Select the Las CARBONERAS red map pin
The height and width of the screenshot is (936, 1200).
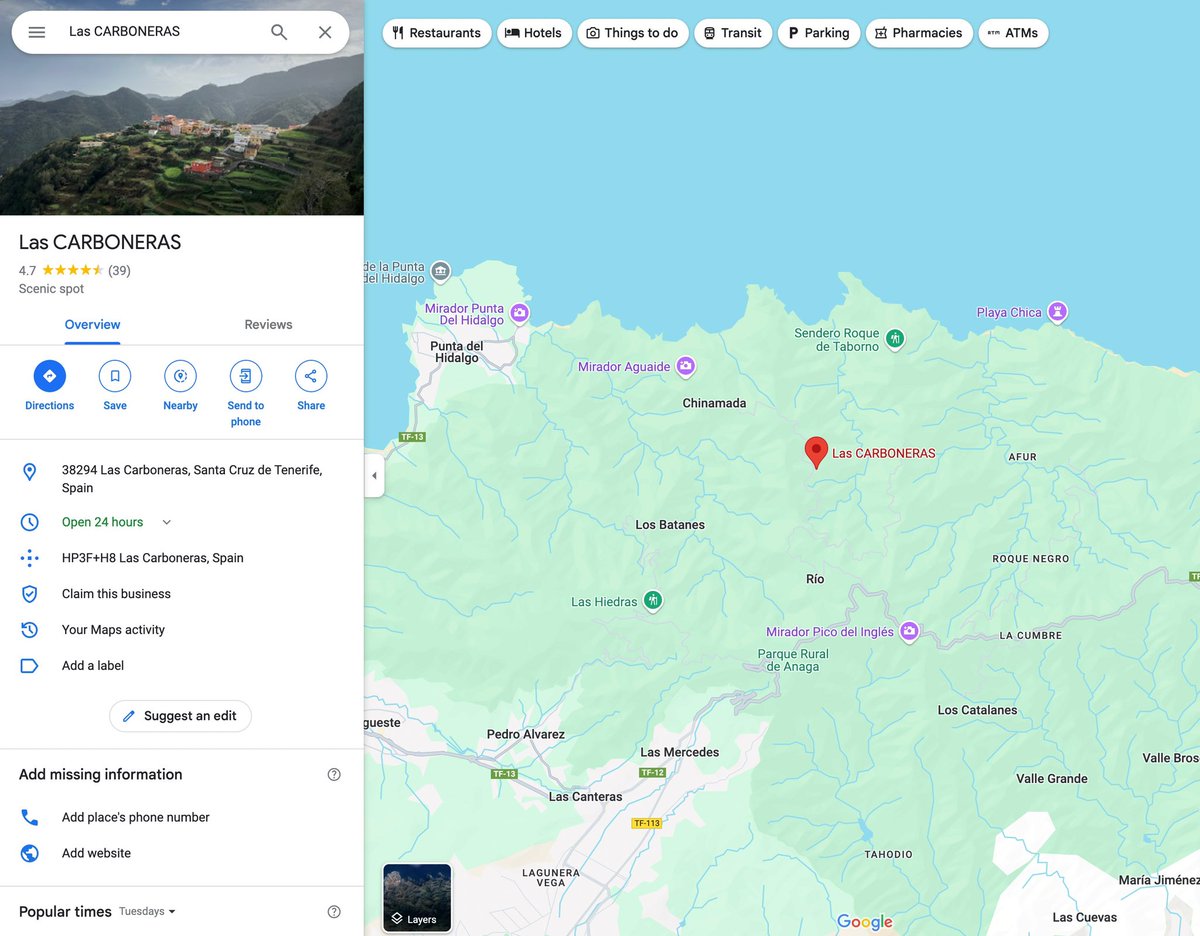coord(815,452)
